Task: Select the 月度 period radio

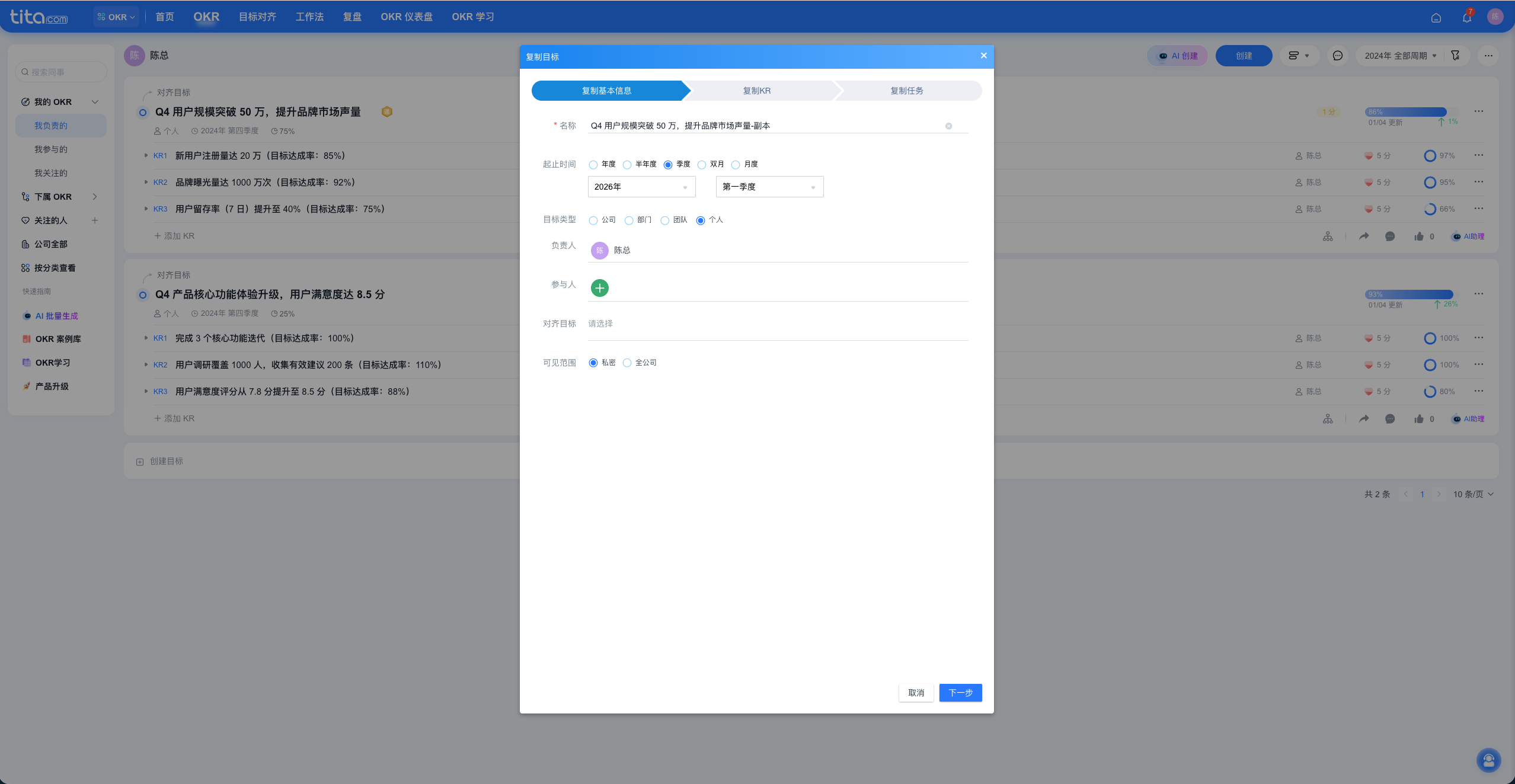Action: pyautogui.click(x=736, y=165)
